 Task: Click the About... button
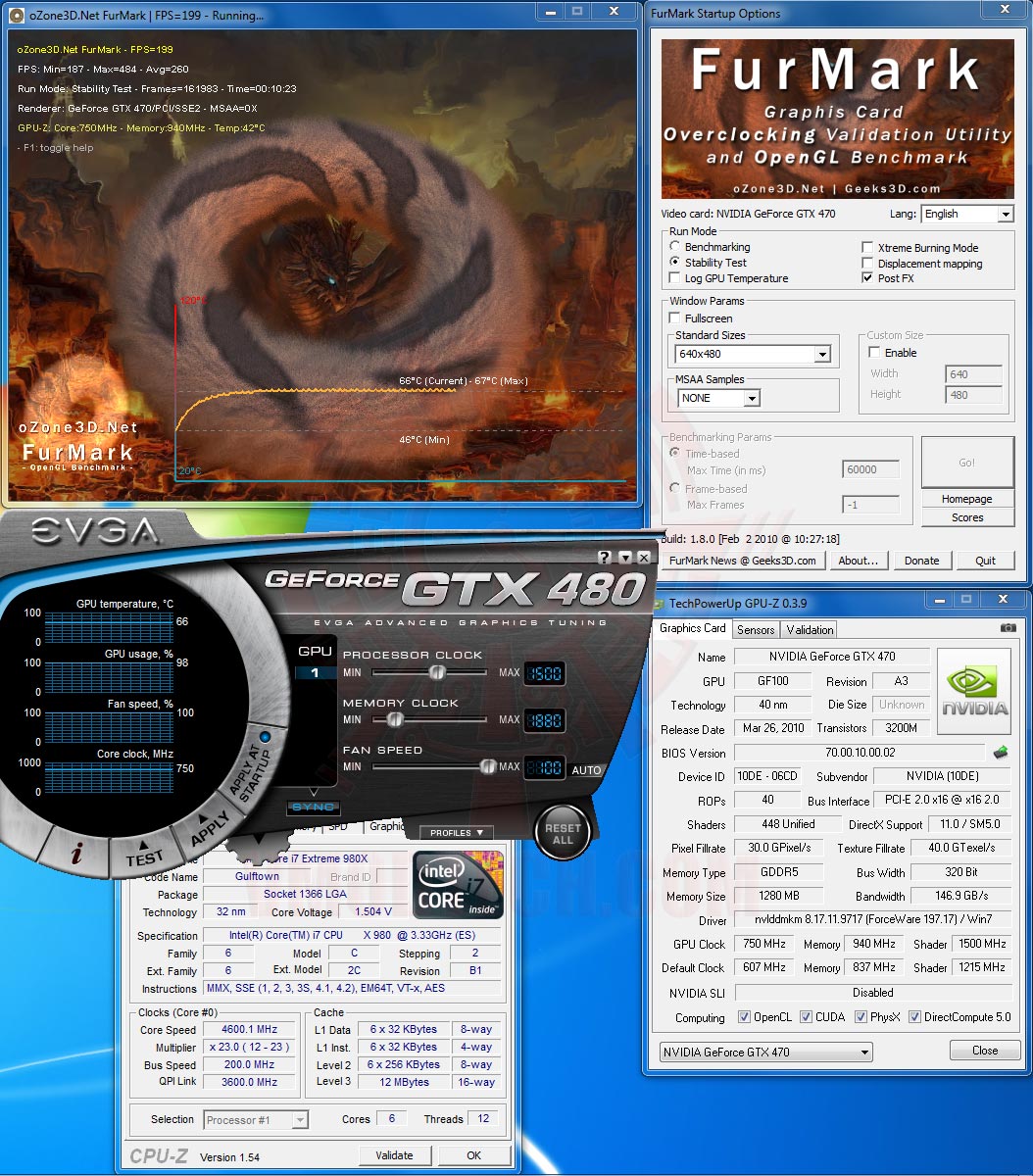[859, 561]
